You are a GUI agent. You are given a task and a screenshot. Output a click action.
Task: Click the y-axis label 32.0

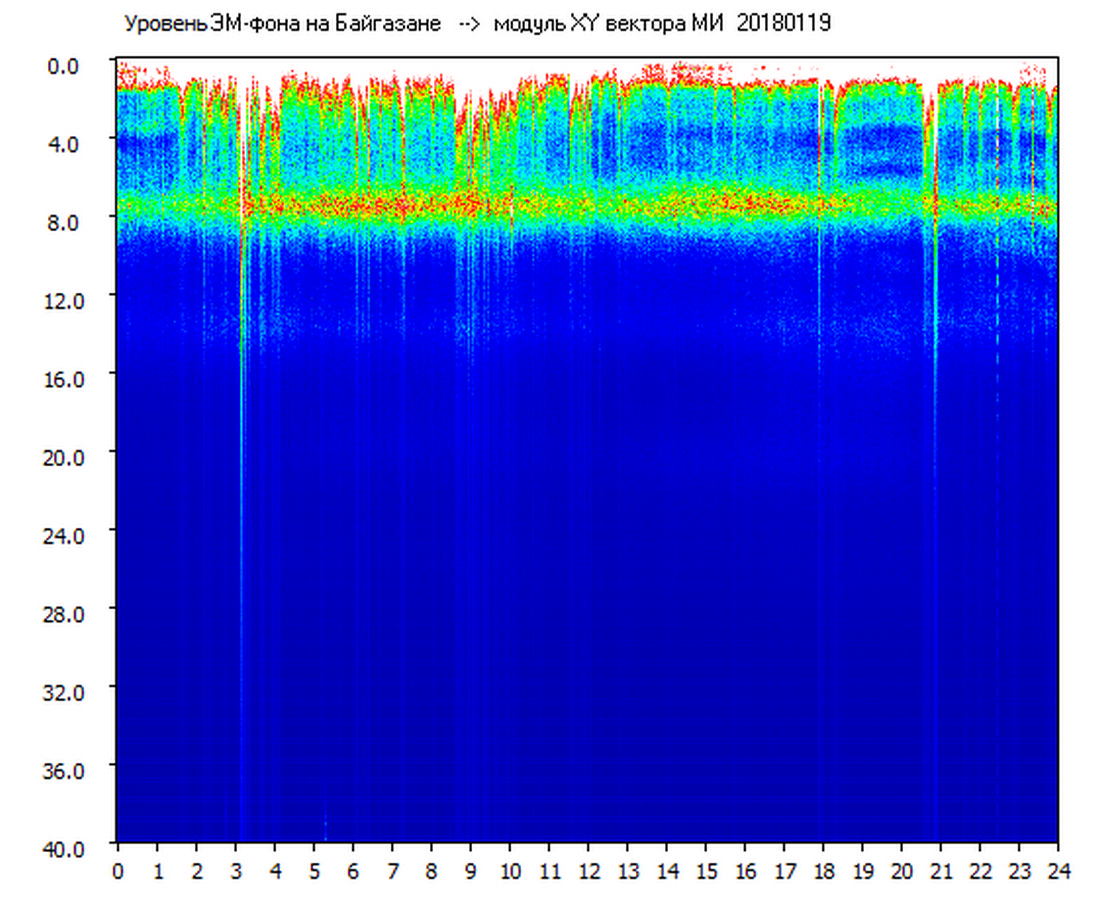(64, 692)
